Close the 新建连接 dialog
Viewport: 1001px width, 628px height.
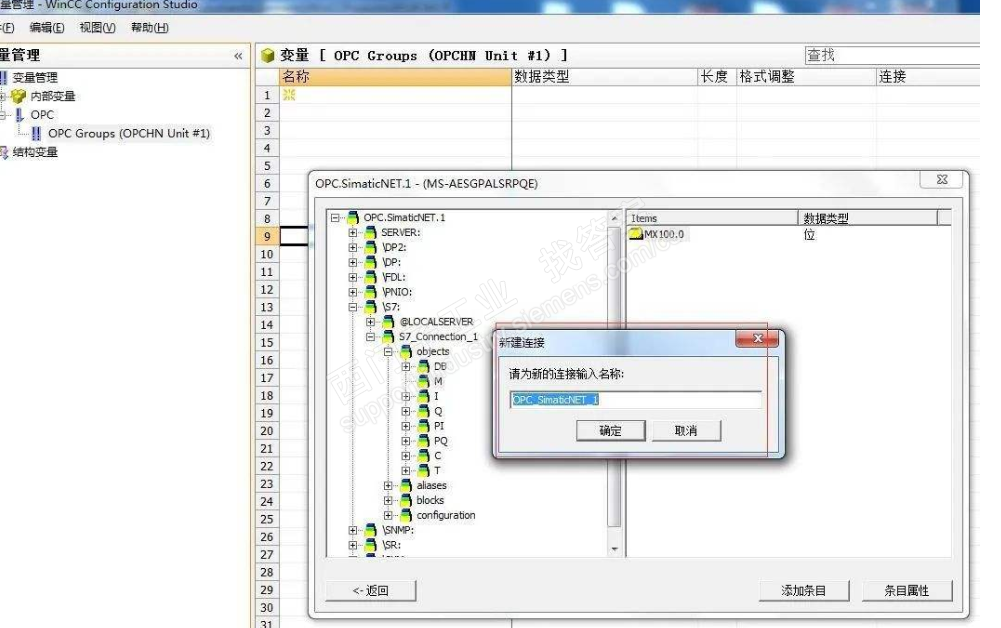pos(757,338)
